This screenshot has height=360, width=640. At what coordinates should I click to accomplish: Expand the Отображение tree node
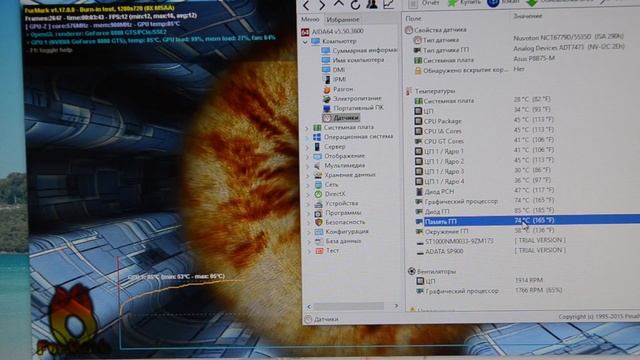[x=308, y=156]
